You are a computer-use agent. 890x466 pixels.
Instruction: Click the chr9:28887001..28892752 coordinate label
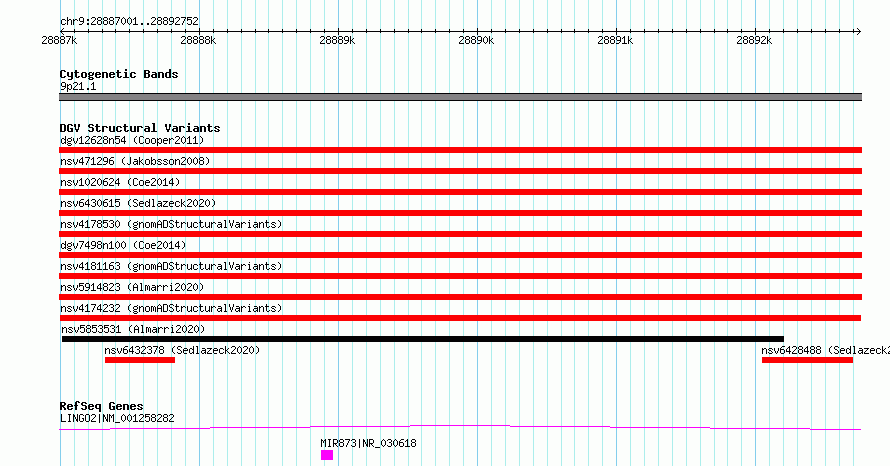click(129, 21)
